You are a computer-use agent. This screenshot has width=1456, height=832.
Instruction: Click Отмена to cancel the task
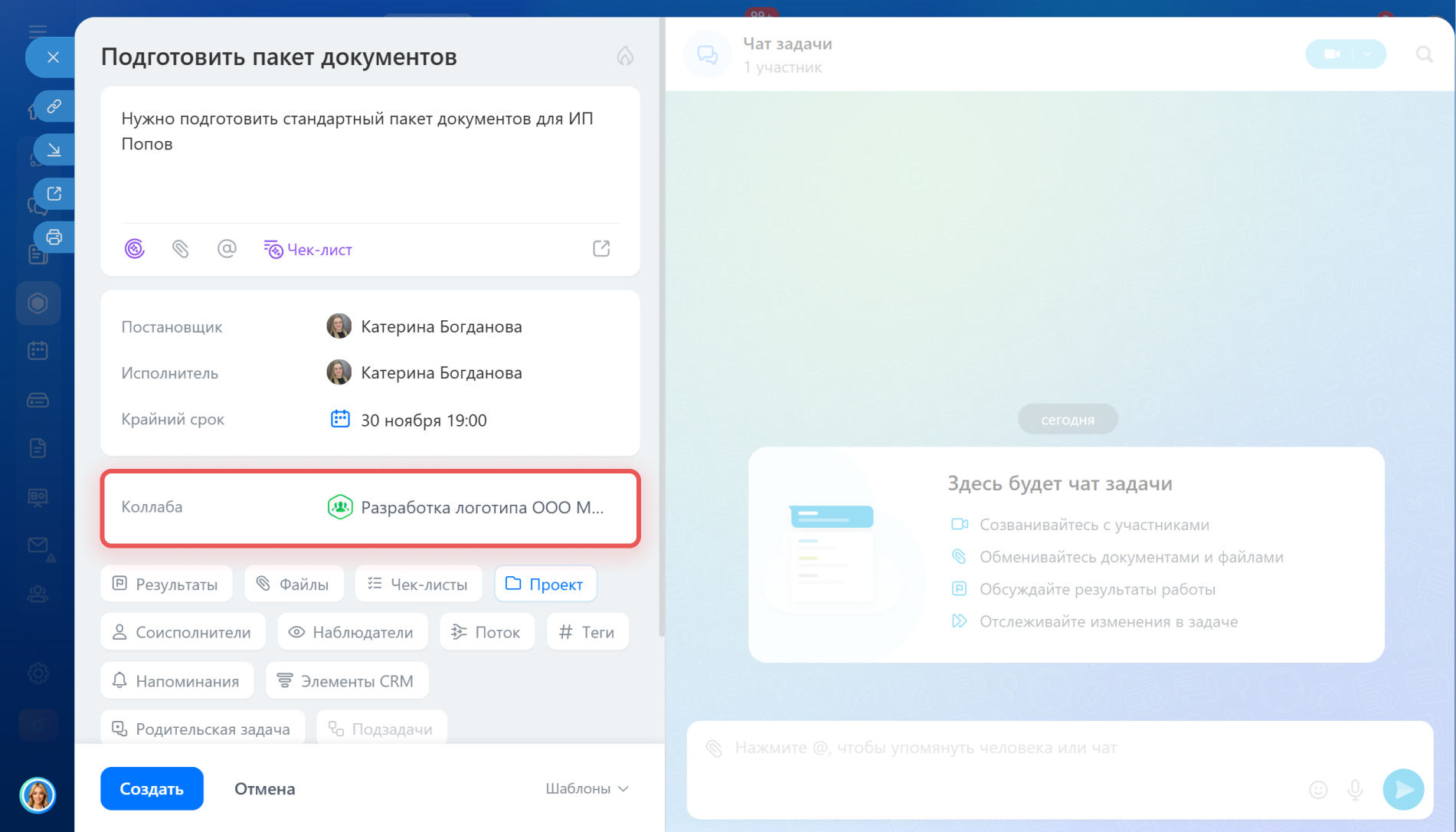pyautogui.click(x=264, y=788)
